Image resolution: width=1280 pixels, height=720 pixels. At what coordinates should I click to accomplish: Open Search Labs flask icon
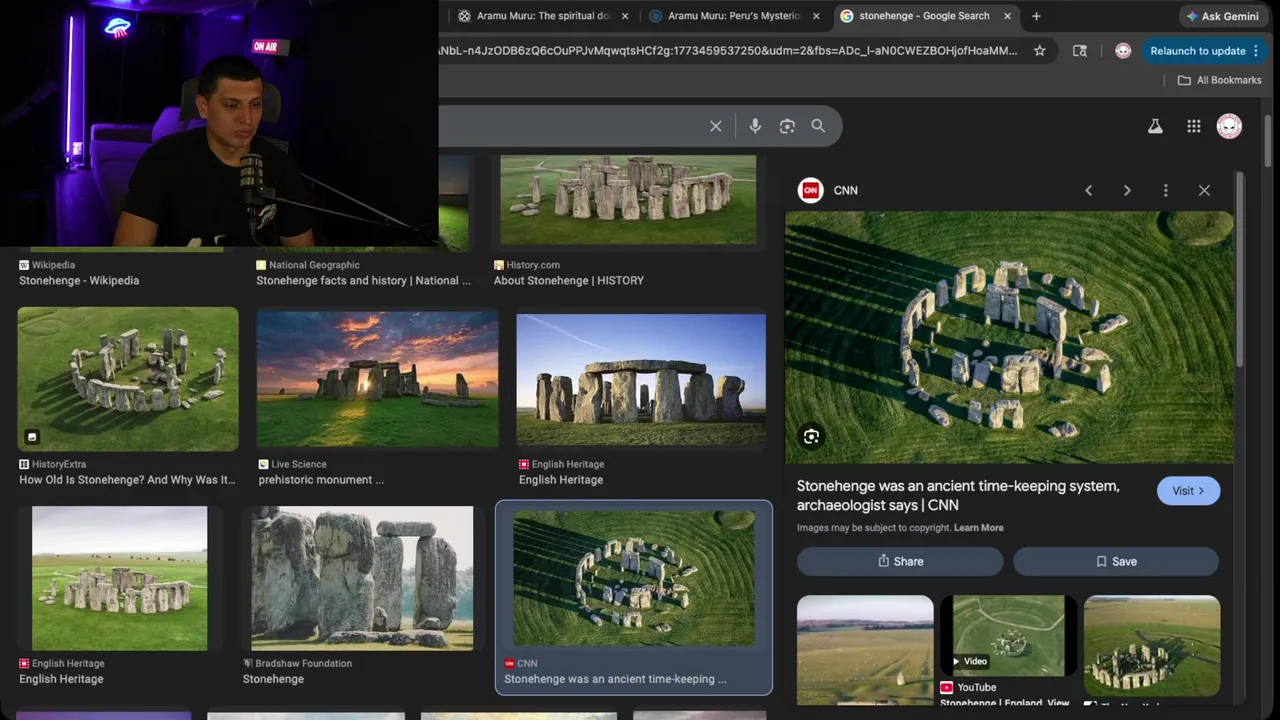1155,126
